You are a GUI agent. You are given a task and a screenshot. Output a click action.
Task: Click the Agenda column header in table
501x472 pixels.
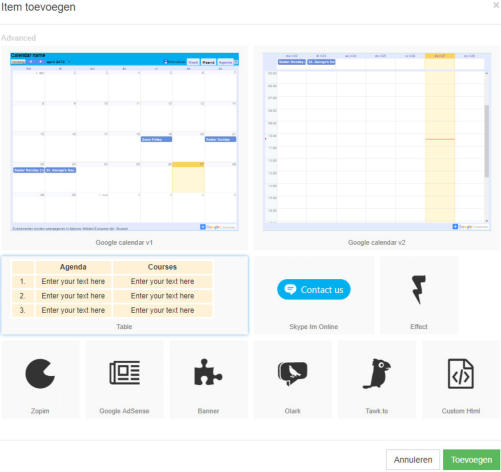pos(73,267)
